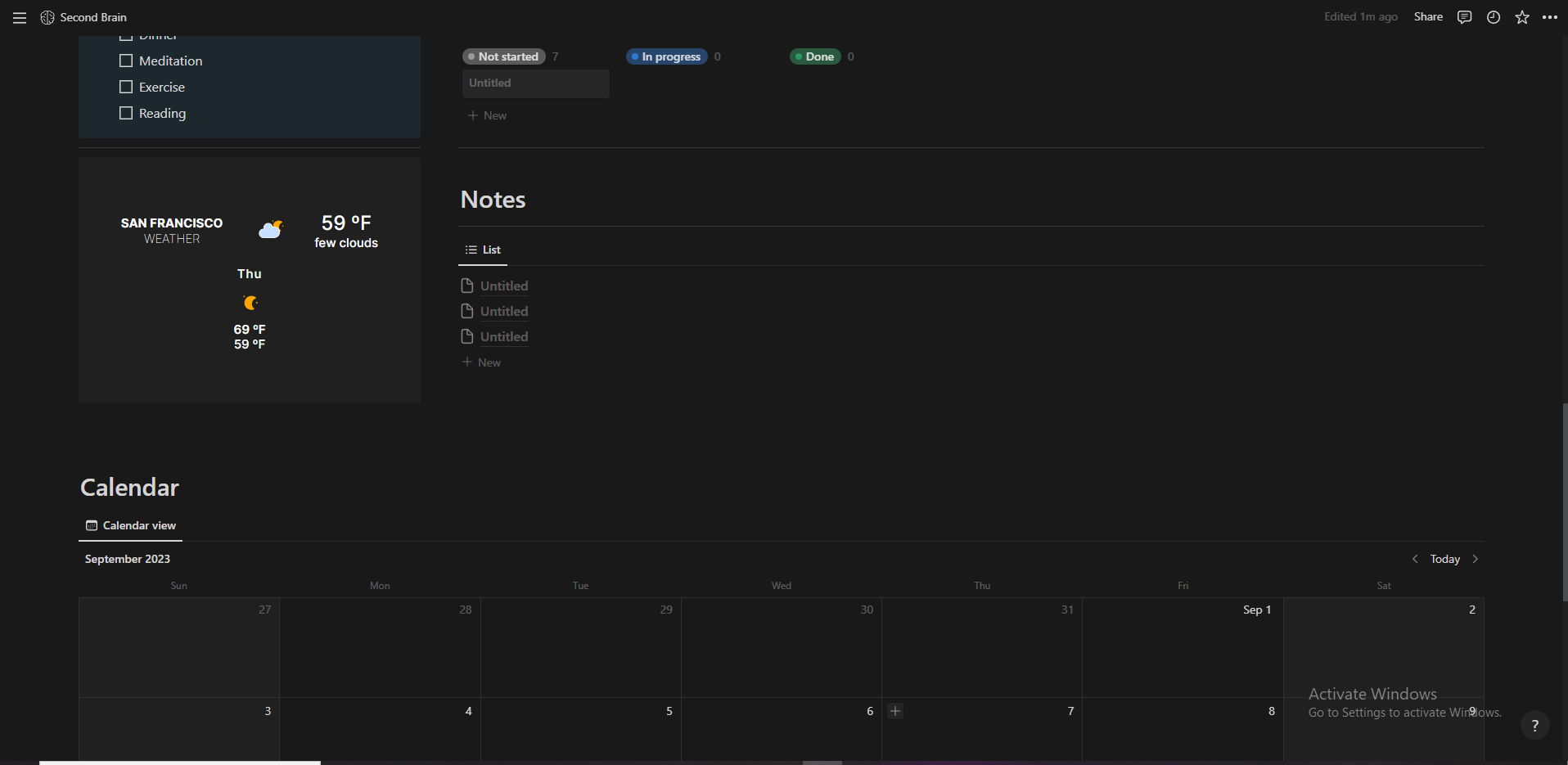This screenshot has height=765, width=1568.
Task: View page history clock icon
Action: (x=1494, y=17)
